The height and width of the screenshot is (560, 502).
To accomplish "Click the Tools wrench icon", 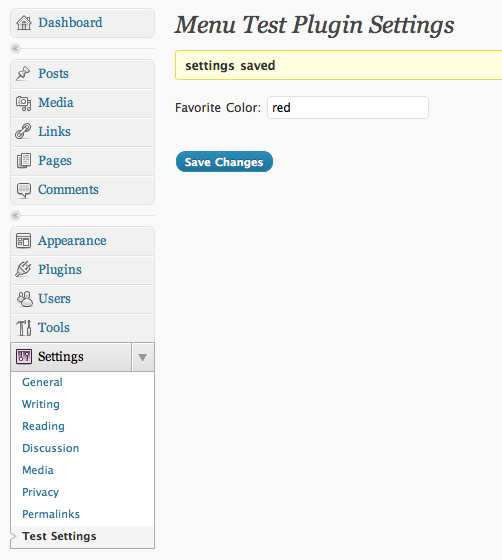I will click(24, 328).
